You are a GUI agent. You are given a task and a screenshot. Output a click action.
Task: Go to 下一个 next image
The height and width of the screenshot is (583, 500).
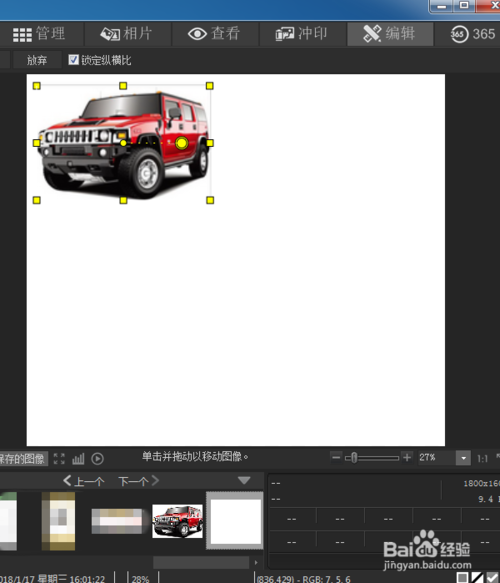pyautogui.click(x=139, y=481)
